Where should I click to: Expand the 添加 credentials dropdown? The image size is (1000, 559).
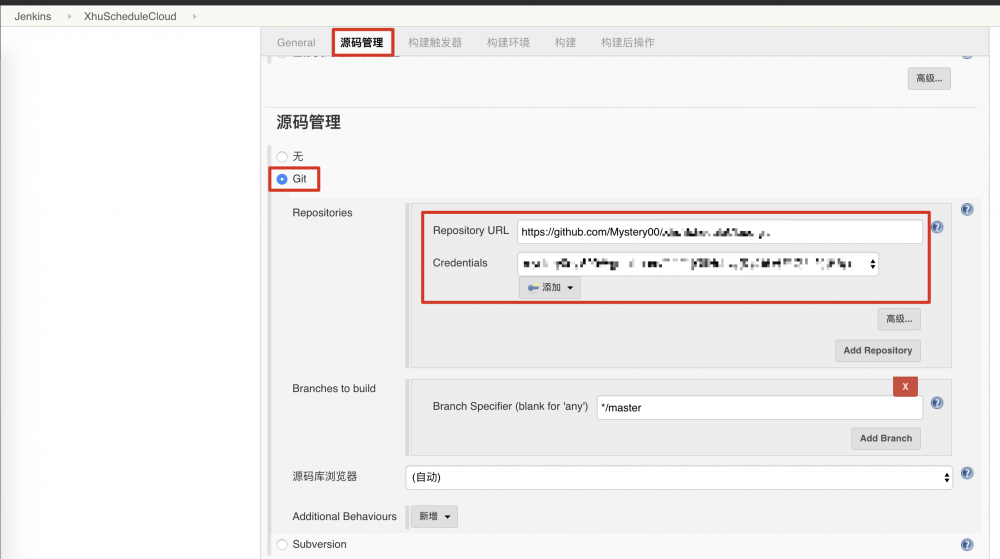[550, 287]
